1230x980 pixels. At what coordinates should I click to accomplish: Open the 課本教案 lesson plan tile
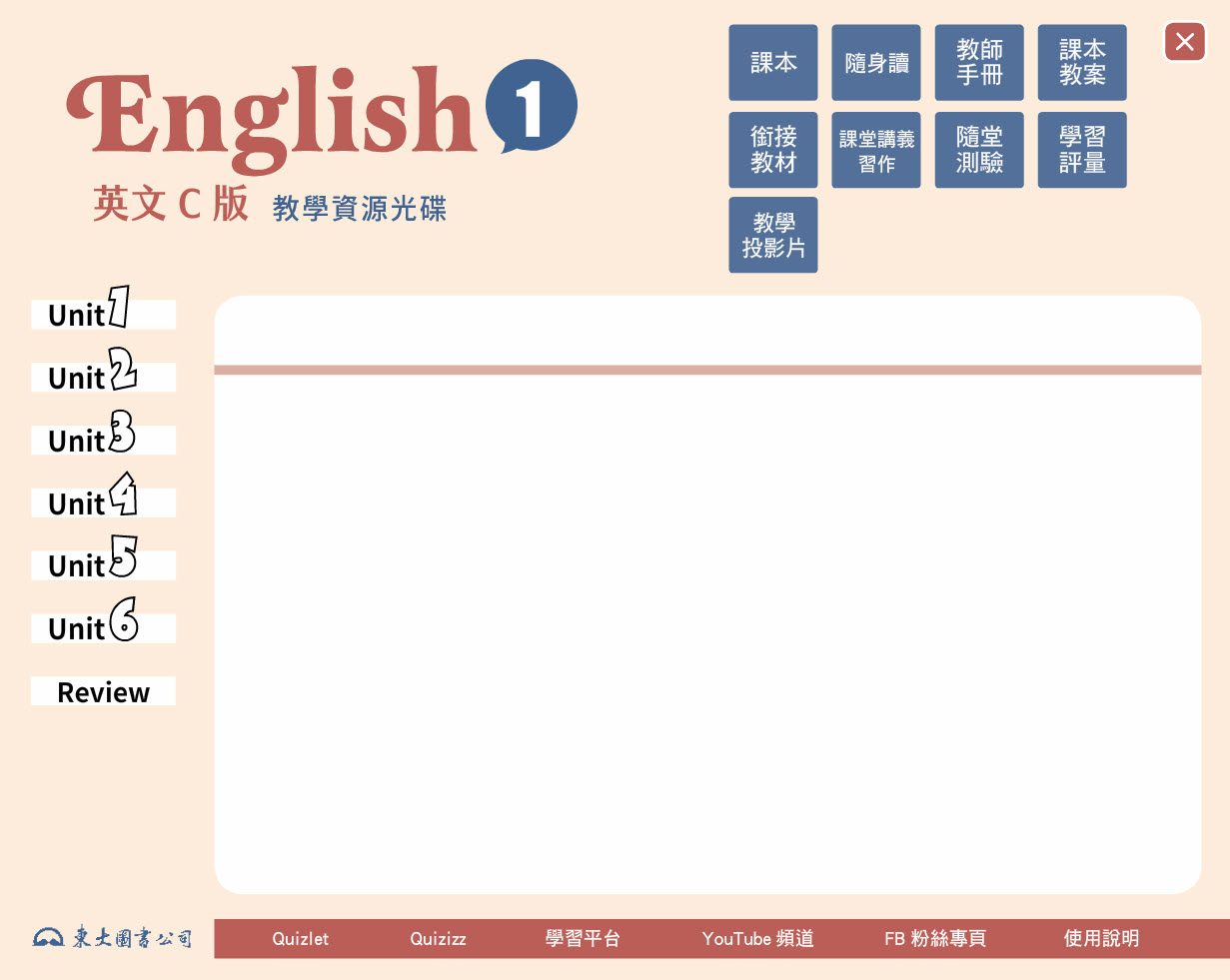point(1081,63)
